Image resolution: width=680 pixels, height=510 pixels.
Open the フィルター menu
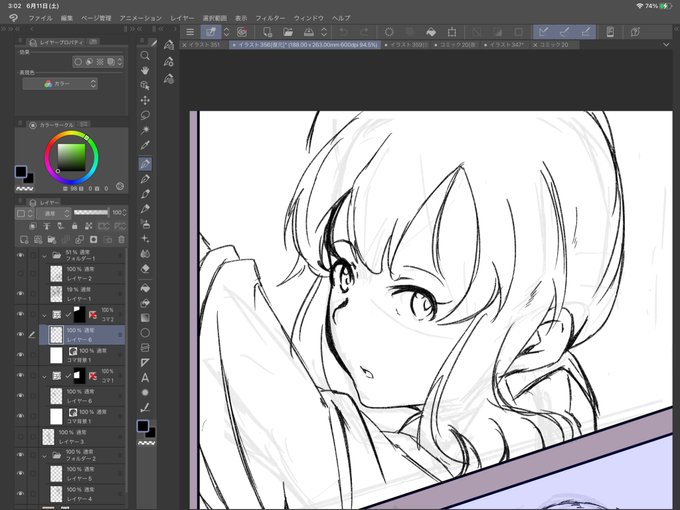270,18
